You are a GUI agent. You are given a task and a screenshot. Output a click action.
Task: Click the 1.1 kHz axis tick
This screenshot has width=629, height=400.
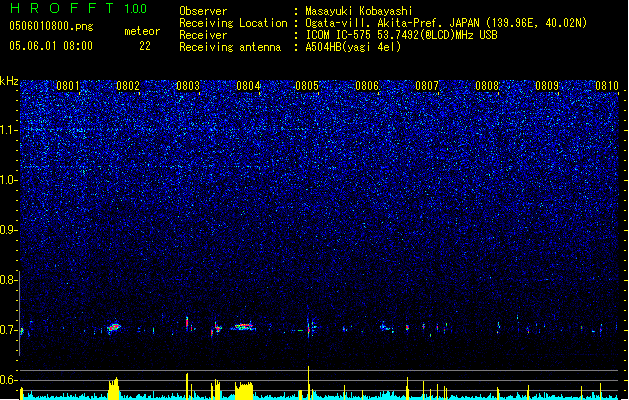coord(9,130)
